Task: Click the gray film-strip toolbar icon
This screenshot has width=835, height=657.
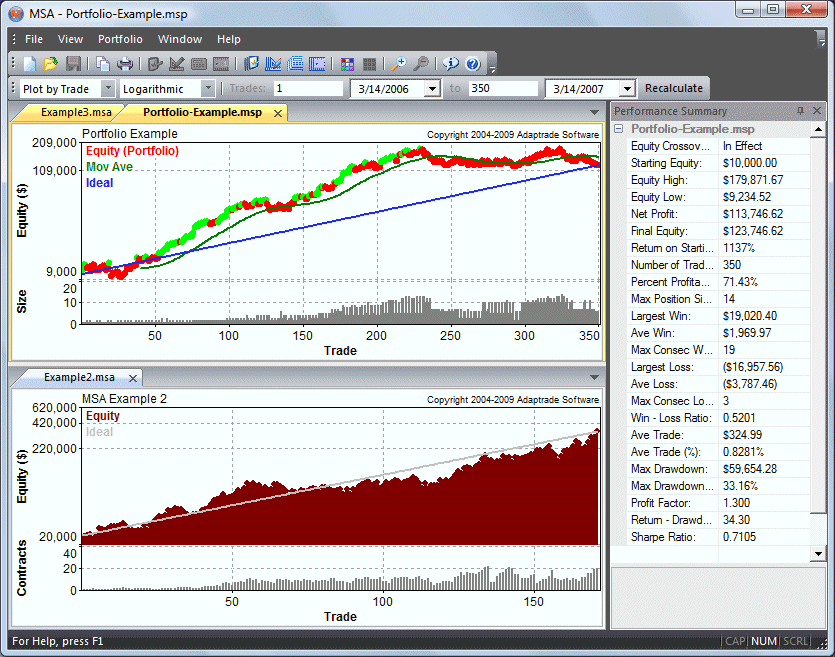Action: click(x=220, y=64)
